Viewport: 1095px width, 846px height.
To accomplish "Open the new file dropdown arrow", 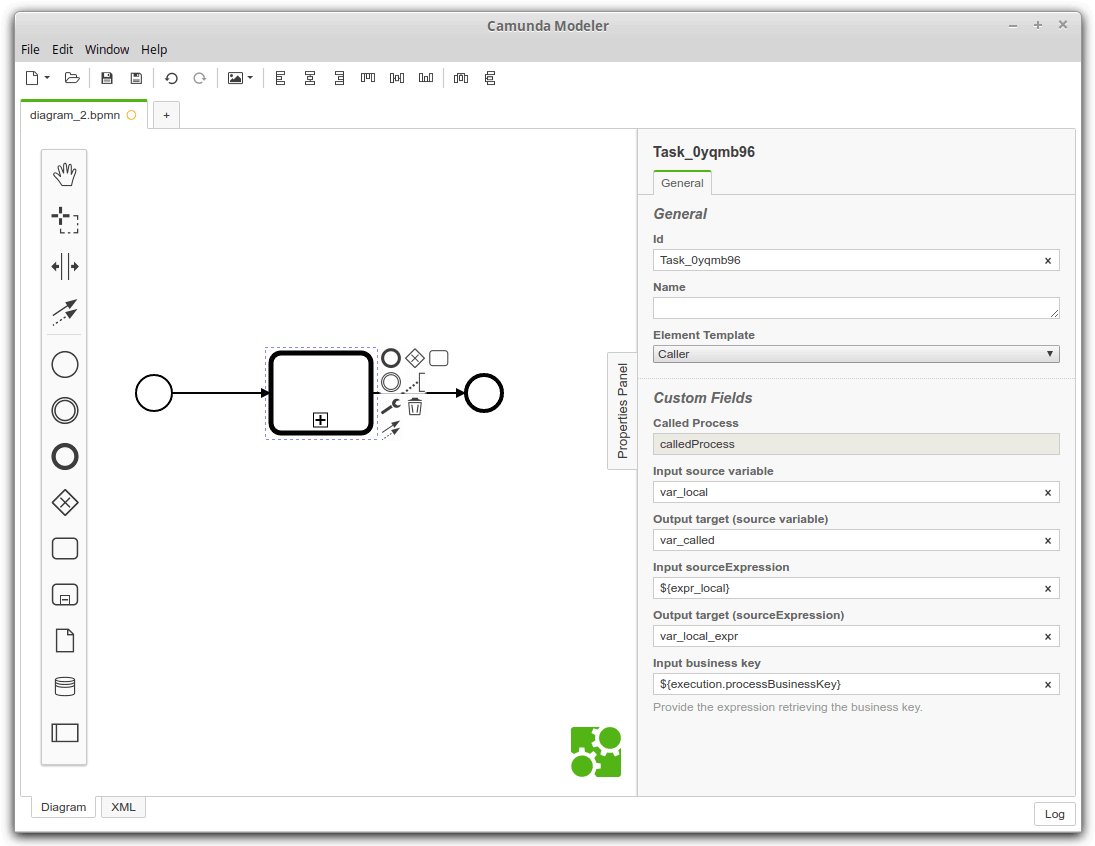I will [x=47, y=78].
